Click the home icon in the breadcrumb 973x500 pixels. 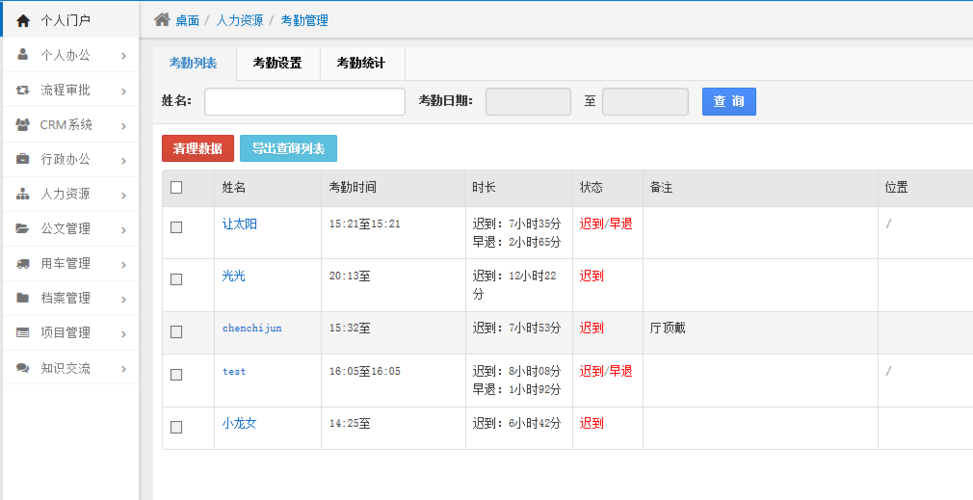tap(161, 20)
